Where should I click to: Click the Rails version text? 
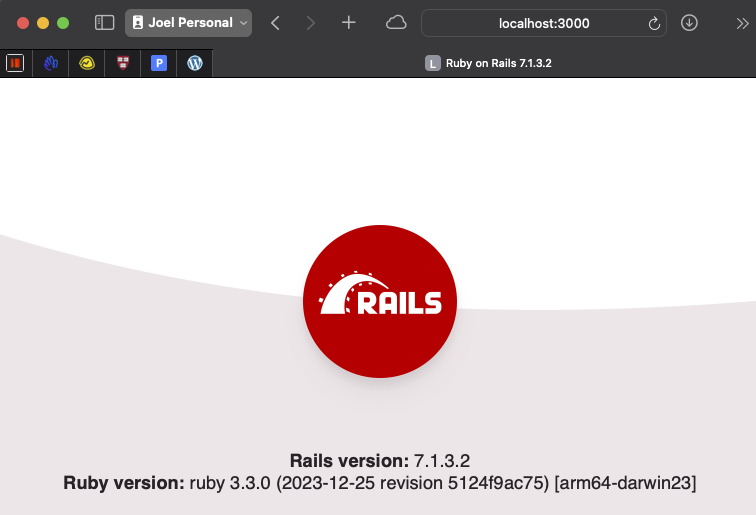(x=379, y=461)
